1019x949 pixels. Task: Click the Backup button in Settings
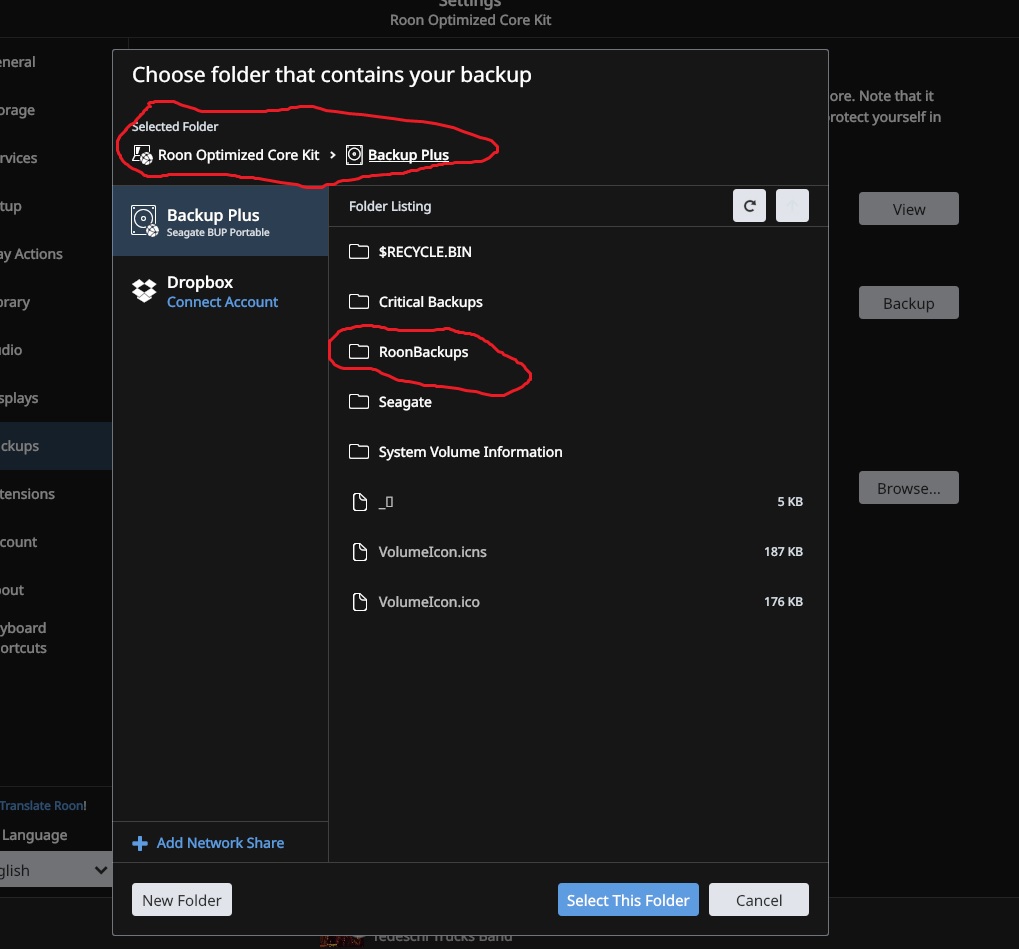click(909, 303)
